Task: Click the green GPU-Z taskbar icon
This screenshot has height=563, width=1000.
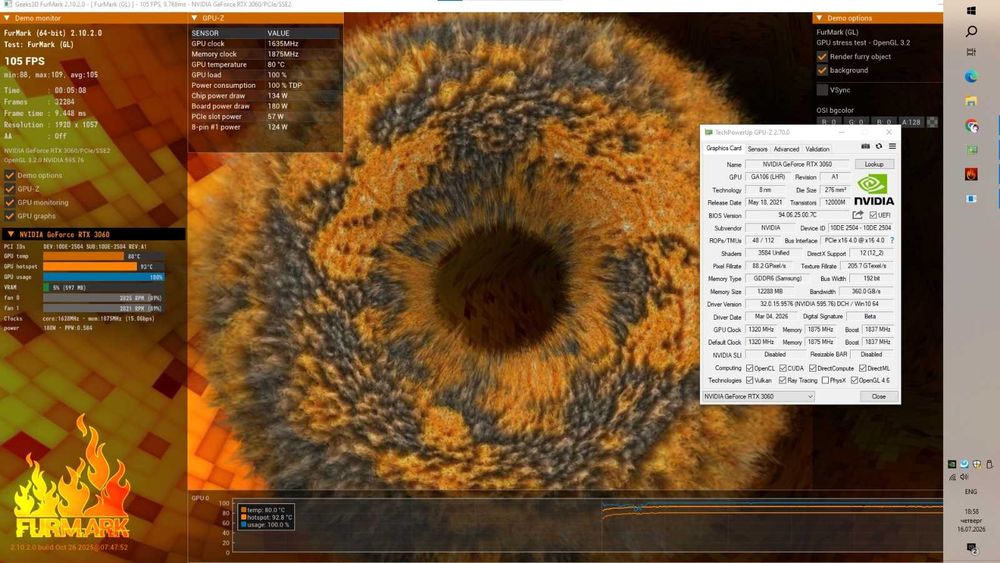Action: coord(971,150)
